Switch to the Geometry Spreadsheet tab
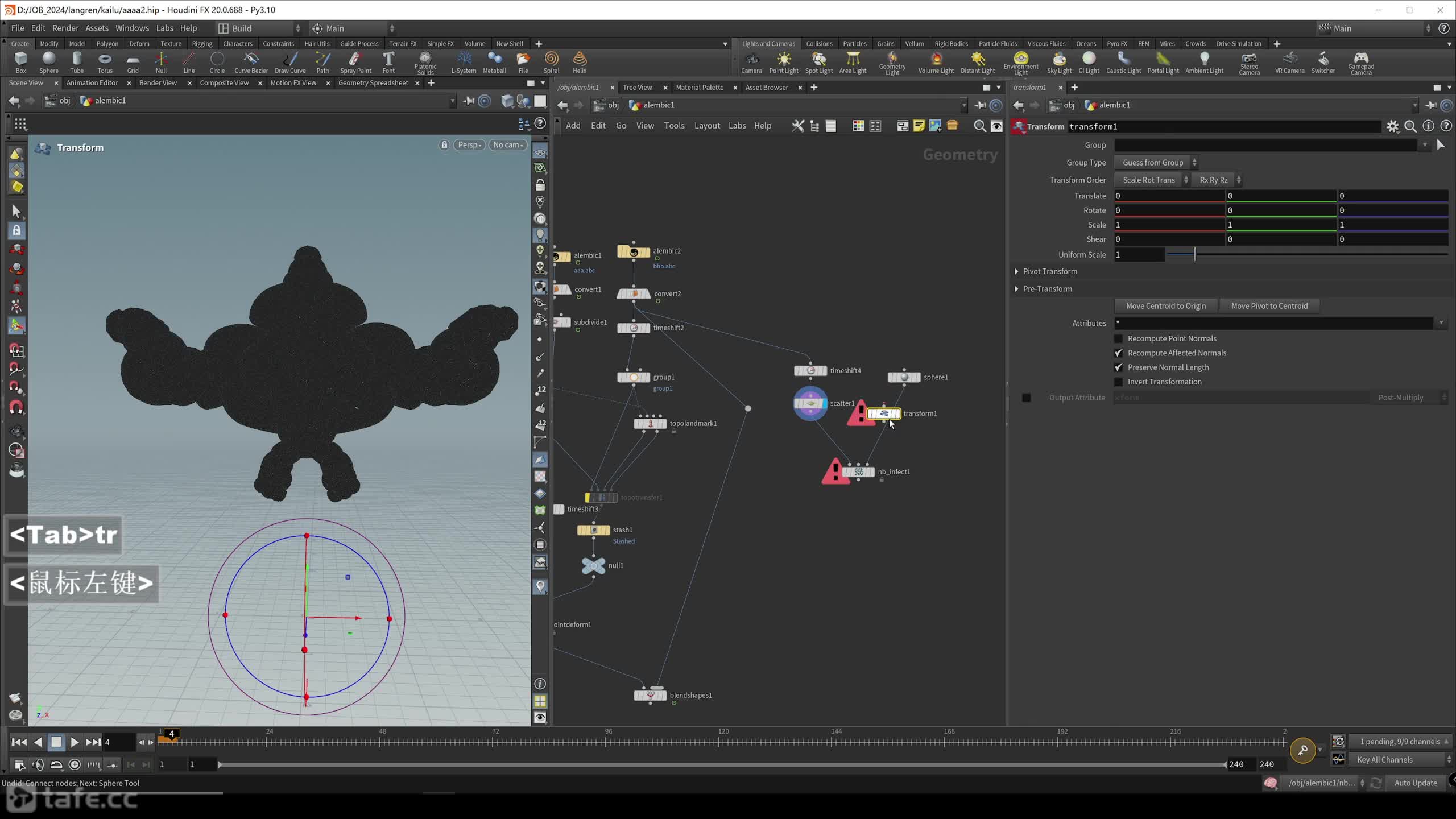Screen dimensions: 1456x819 point(373,83)
